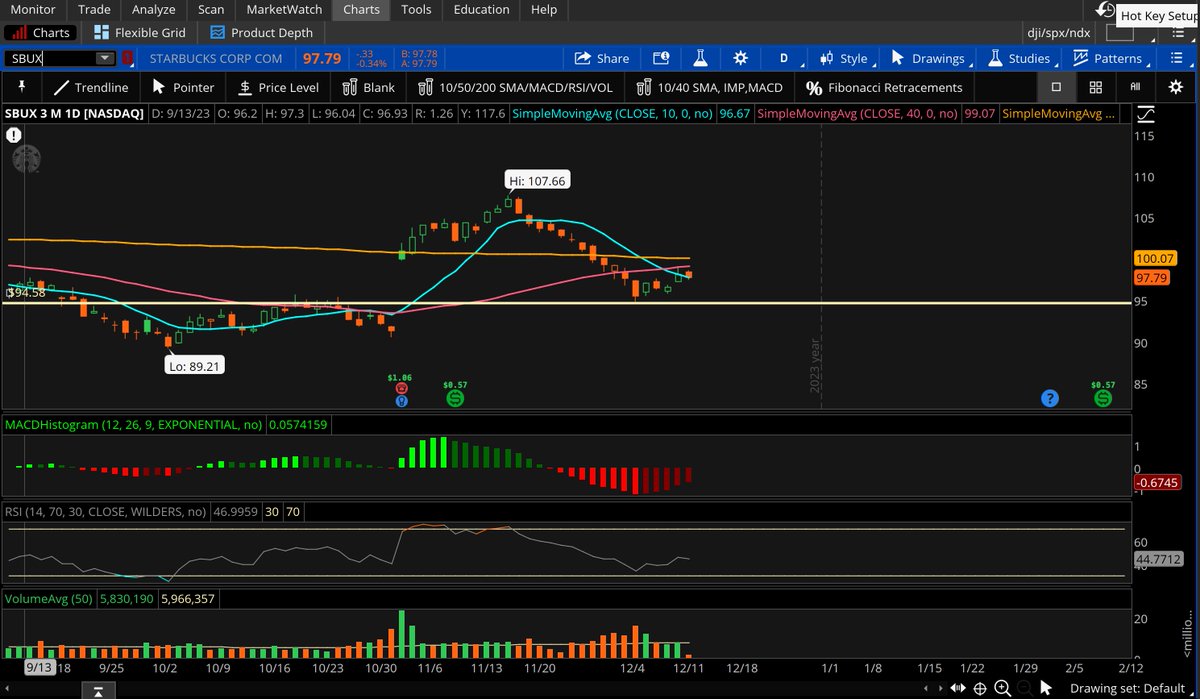Open the Trade tab

(94, 9)
